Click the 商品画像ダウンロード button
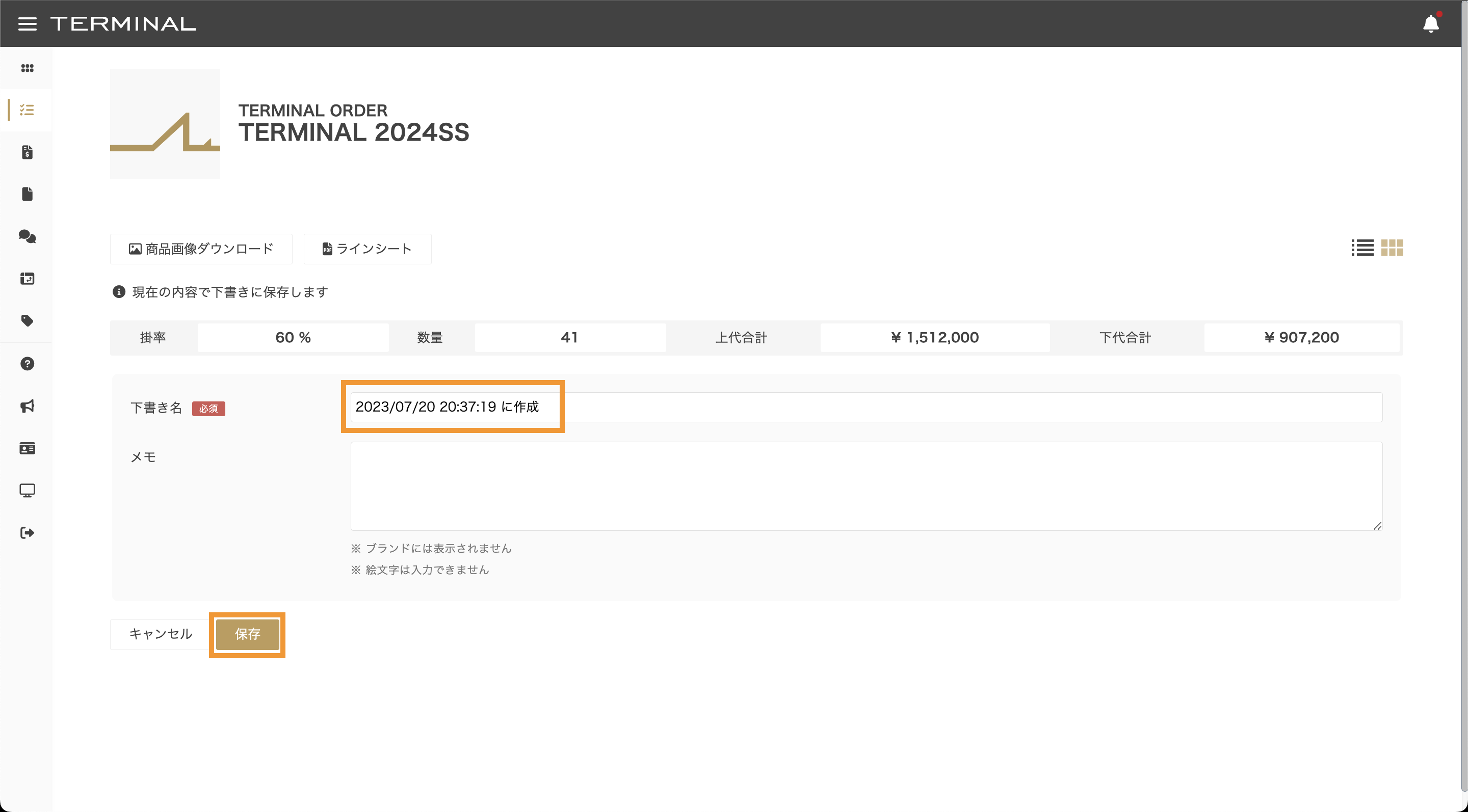1468x812 pixels. [201, 249]
